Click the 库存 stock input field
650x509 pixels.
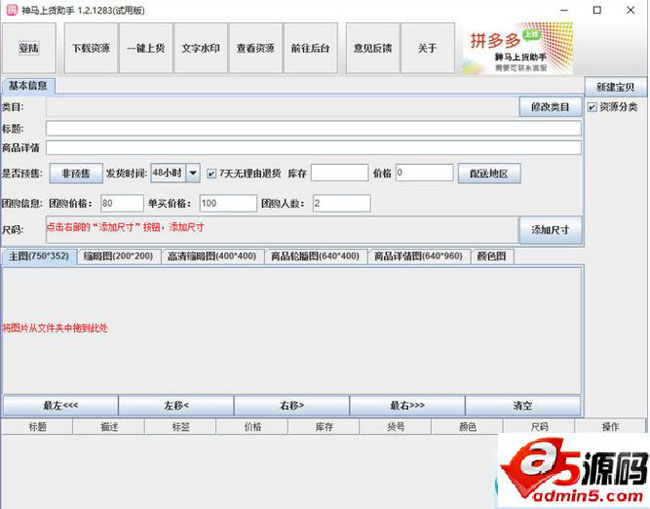[340, 173]
